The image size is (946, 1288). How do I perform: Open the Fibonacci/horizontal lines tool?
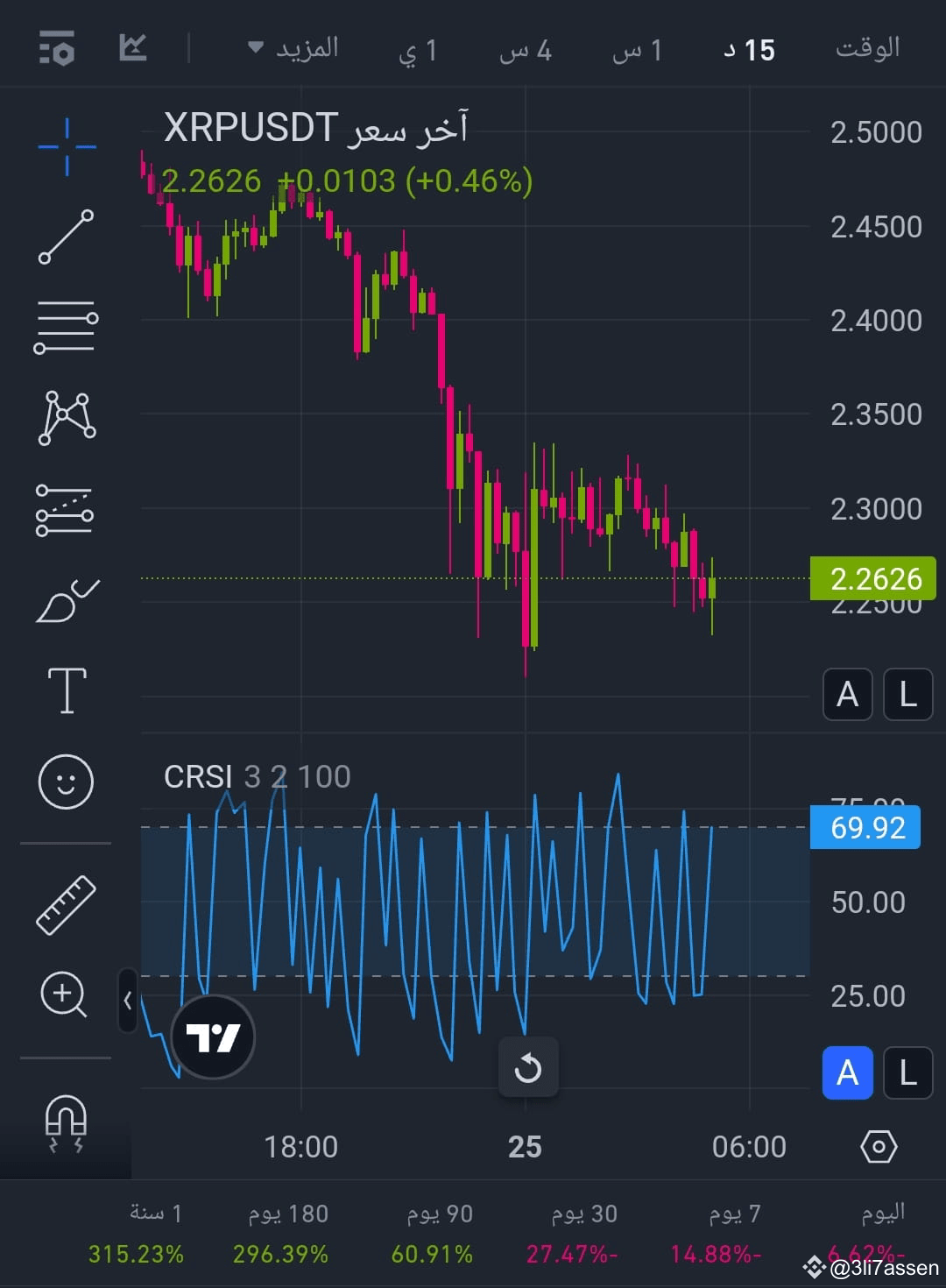[66, 326]
